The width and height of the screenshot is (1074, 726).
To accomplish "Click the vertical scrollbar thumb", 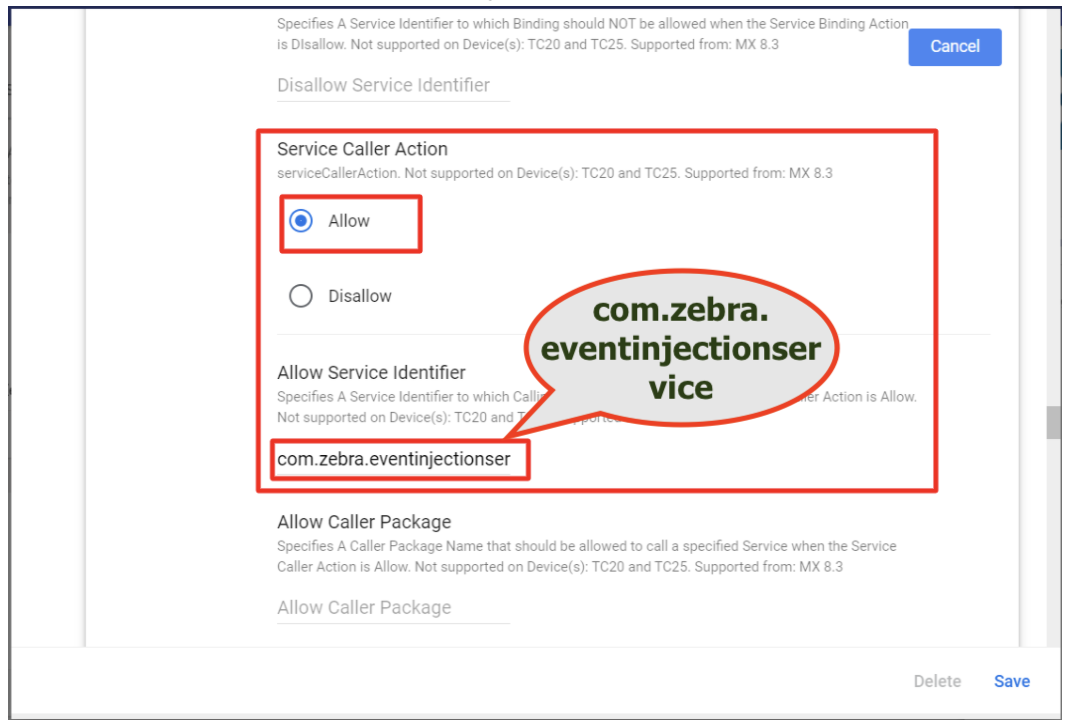I will pyautogui.click(x=1053, y=423).
